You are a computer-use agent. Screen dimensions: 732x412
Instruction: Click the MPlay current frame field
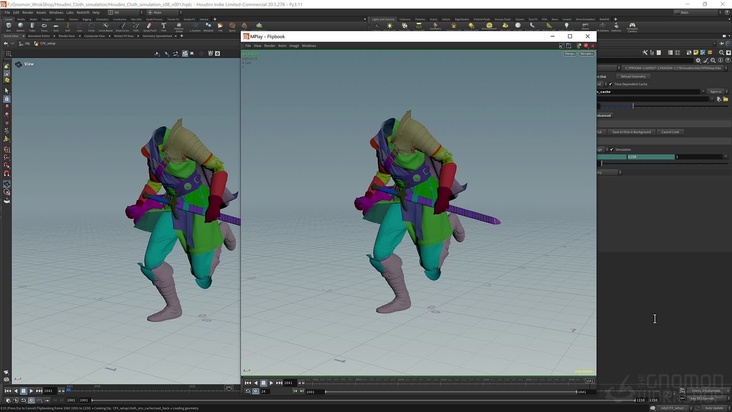point(289,383)
